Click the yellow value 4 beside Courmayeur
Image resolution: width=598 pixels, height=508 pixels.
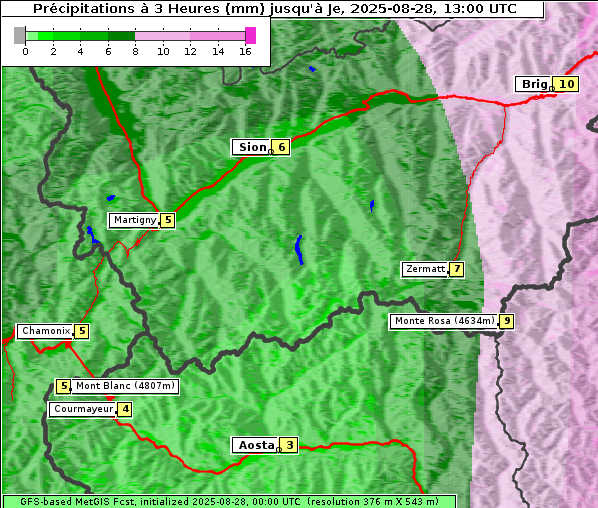pyautogui.click(x=125, y=410)
